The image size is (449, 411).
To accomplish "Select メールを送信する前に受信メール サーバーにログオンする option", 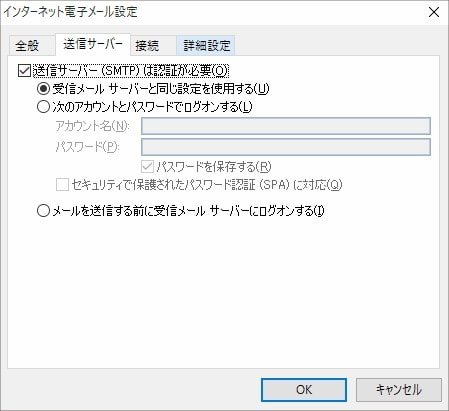I will click(43, 211).
